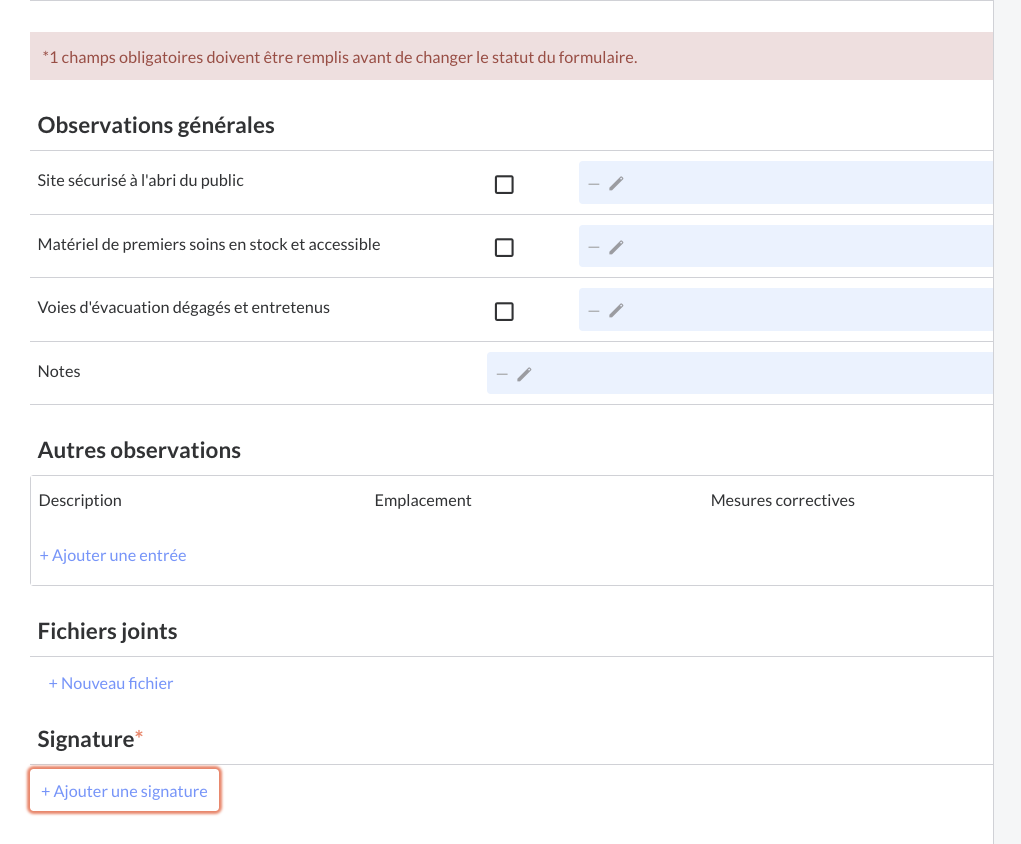Click the comment field next to "Site sécurisé"

(x=790, y=182)
